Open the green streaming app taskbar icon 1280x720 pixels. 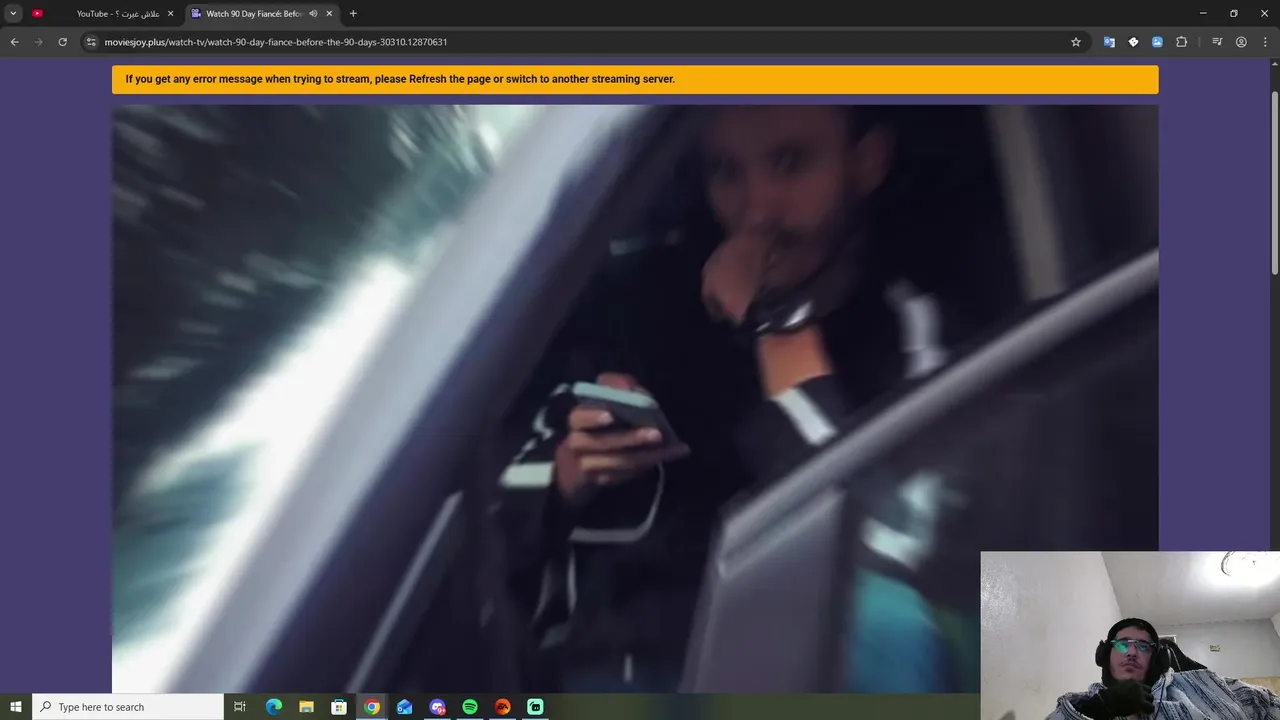535,707
